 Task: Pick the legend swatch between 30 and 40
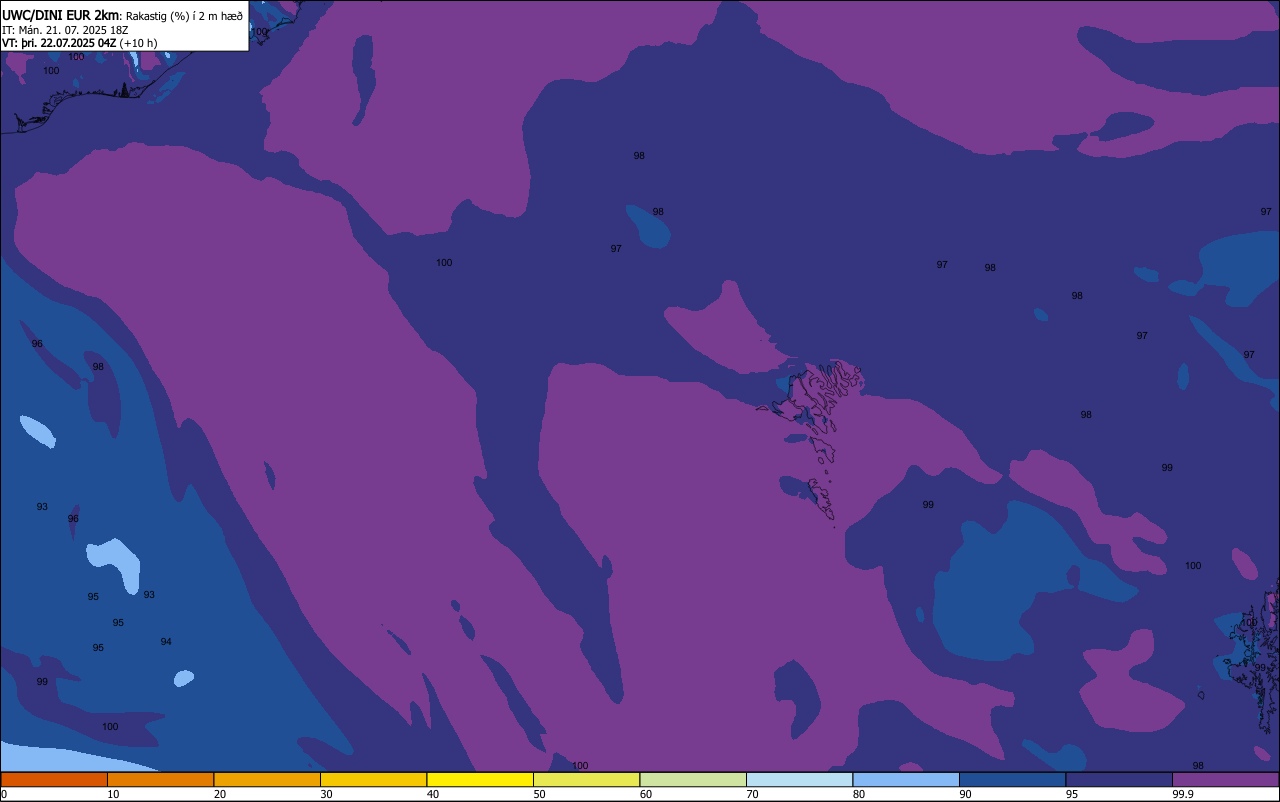(373, 779)
